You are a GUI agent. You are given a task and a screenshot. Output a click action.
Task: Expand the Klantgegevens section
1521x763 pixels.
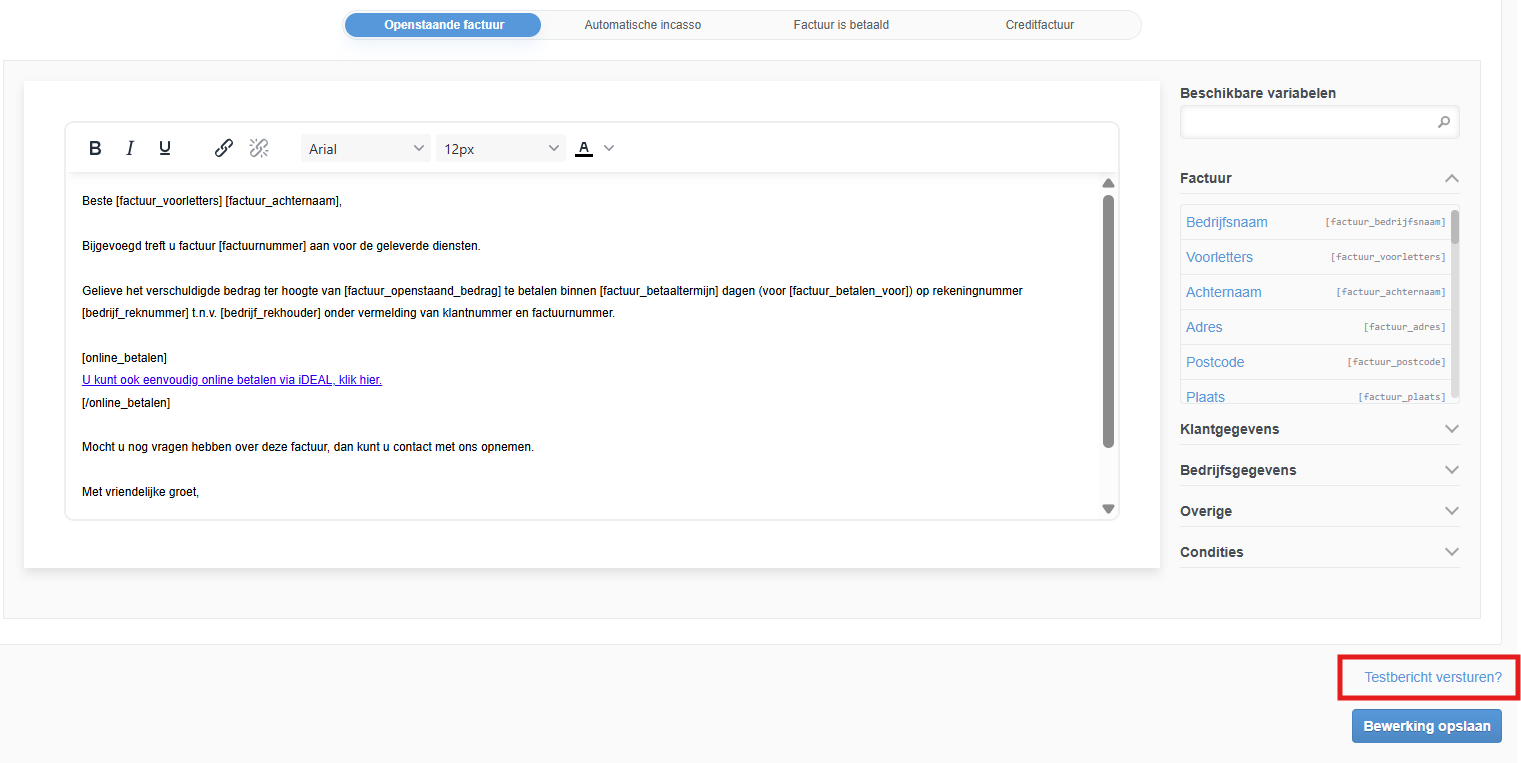1451,429
